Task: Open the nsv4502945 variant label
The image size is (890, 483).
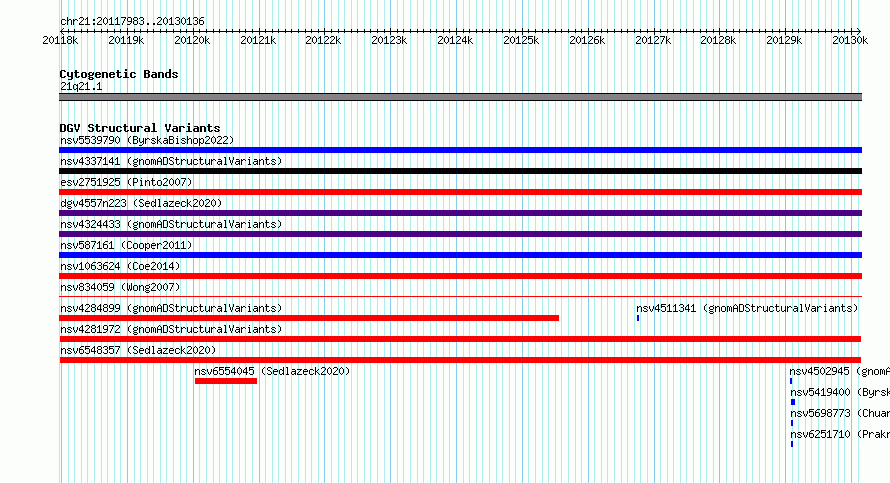Action: 839,371
